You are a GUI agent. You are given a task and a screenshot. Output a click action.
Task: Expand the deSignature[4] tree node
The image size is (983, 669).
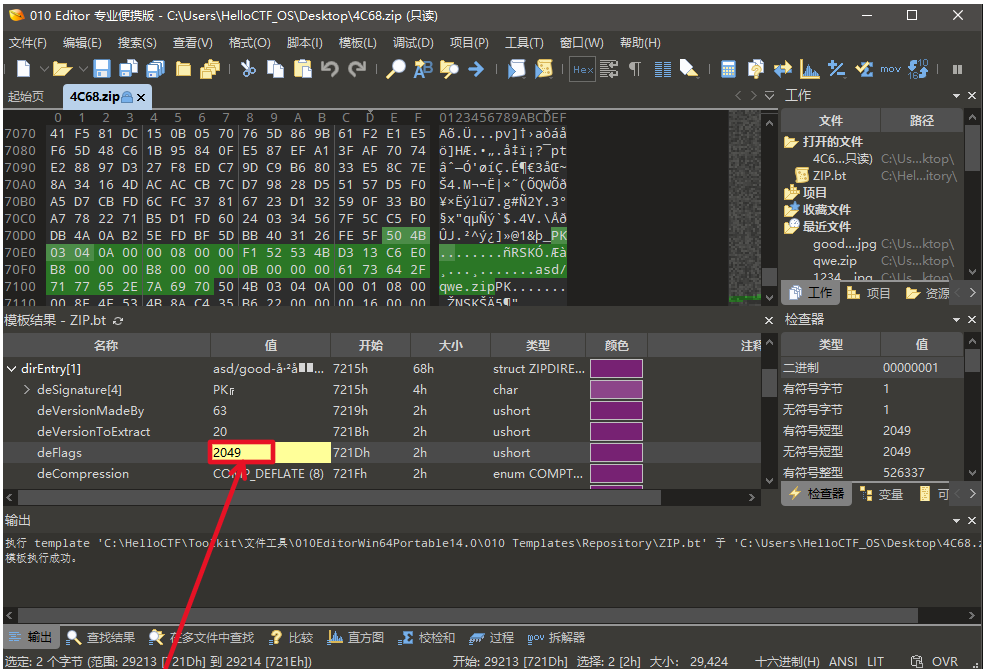tap(26, 389)
